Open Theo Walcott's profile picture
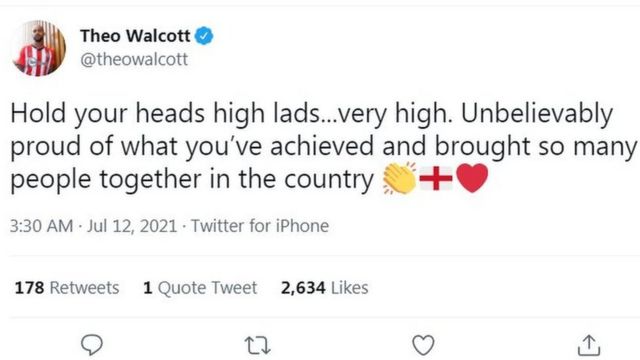This screenshot has width=640, height=360. (x=39, y=48)
